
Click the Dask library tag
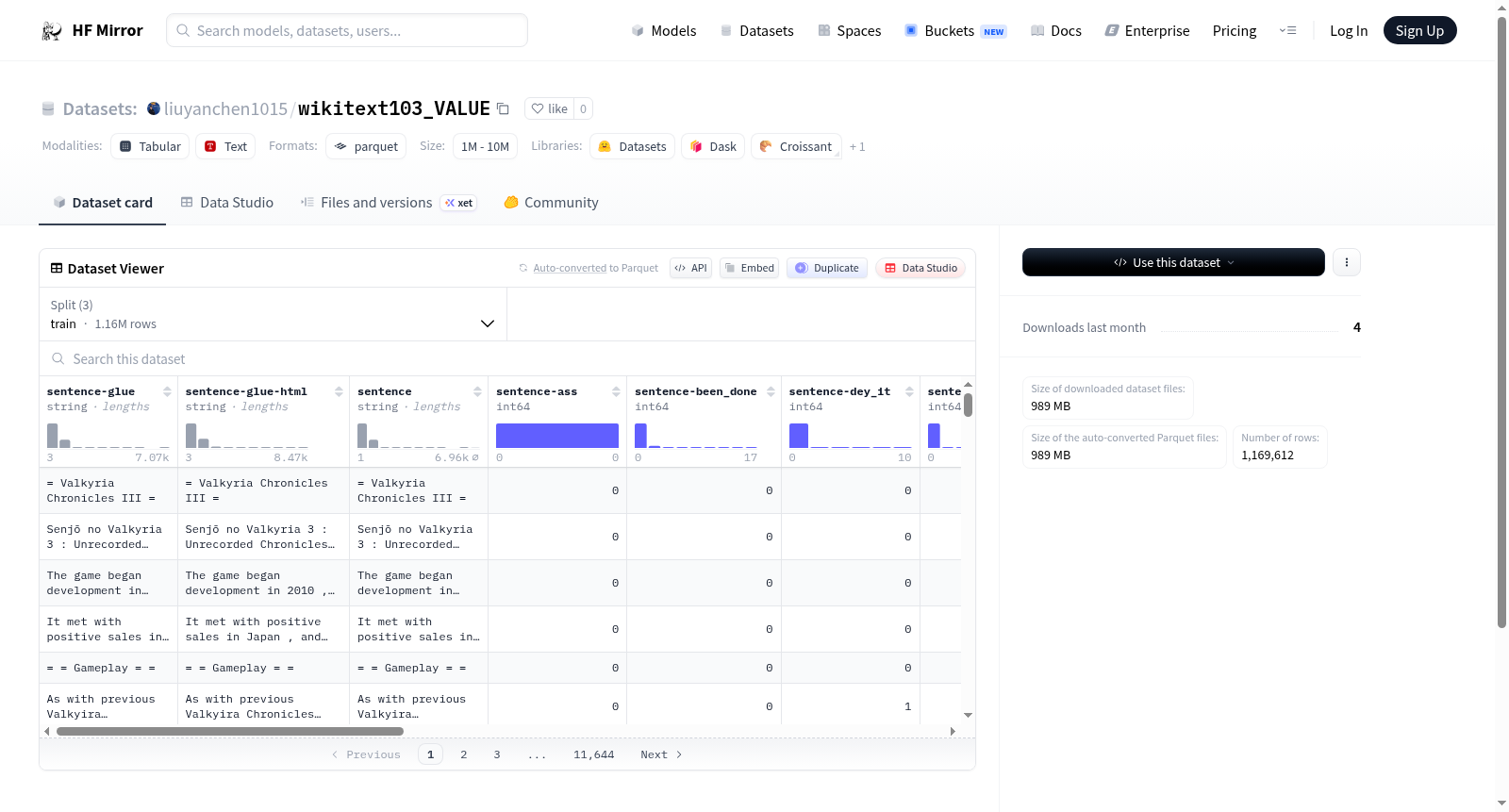coord(713,146)
